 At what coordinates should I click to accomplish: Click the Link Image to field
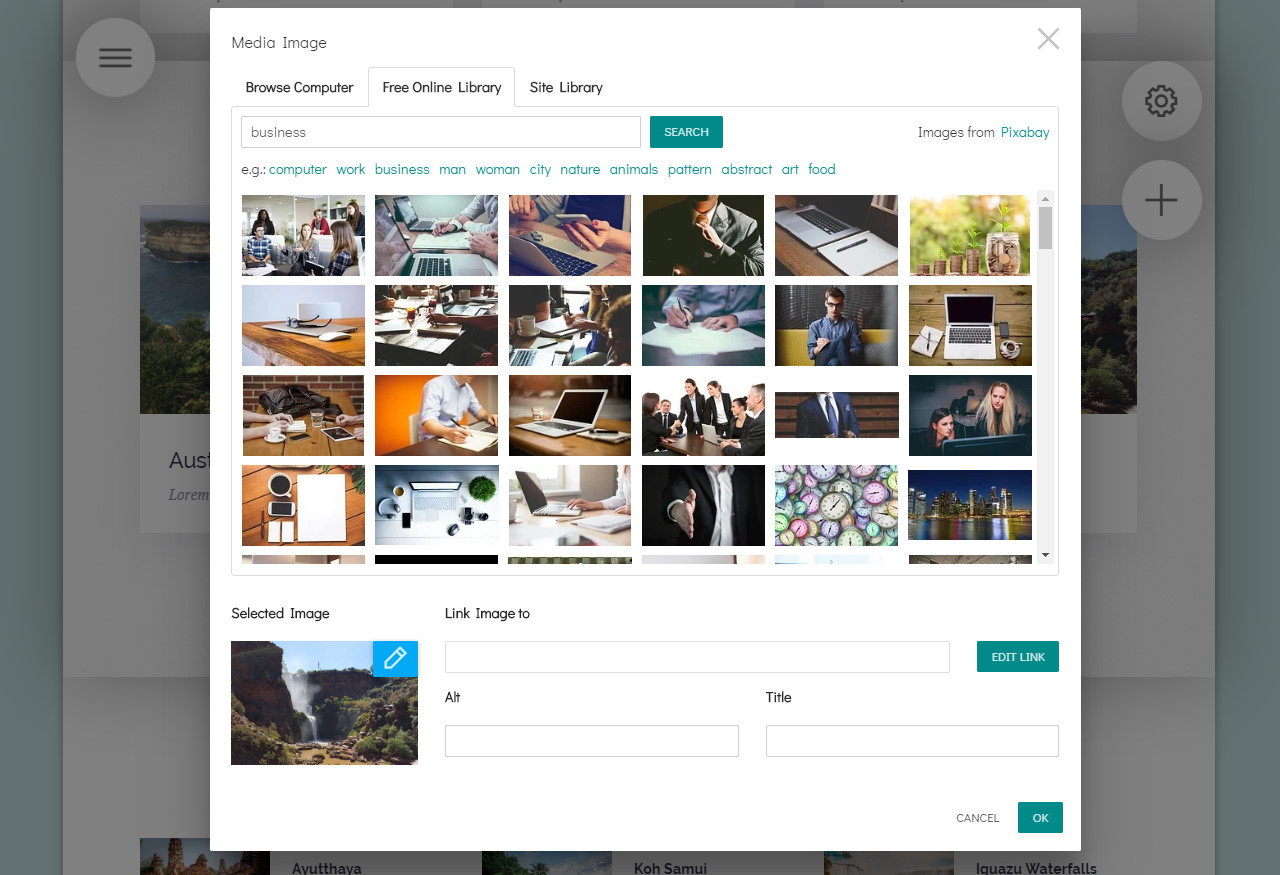tap(697, 657)
